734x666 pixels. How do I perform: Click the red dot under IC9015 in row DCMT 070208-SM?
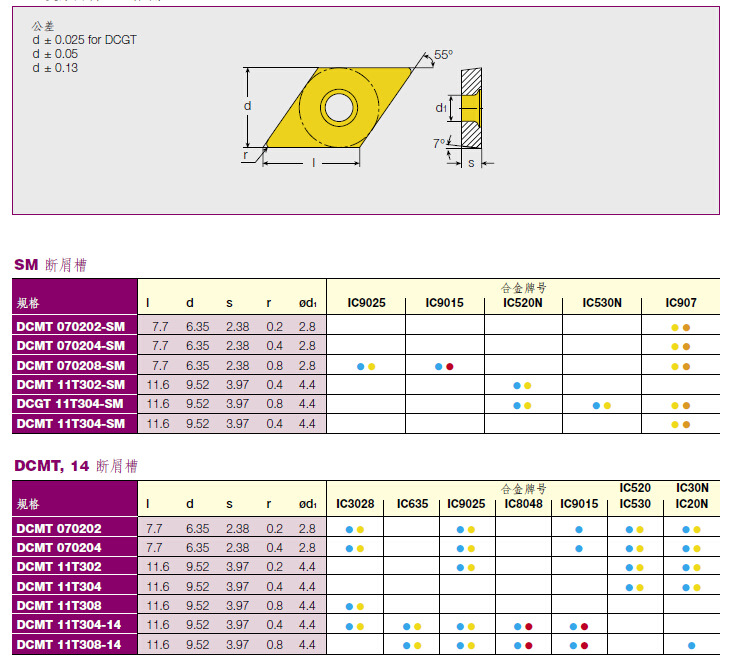pos(450,366)
